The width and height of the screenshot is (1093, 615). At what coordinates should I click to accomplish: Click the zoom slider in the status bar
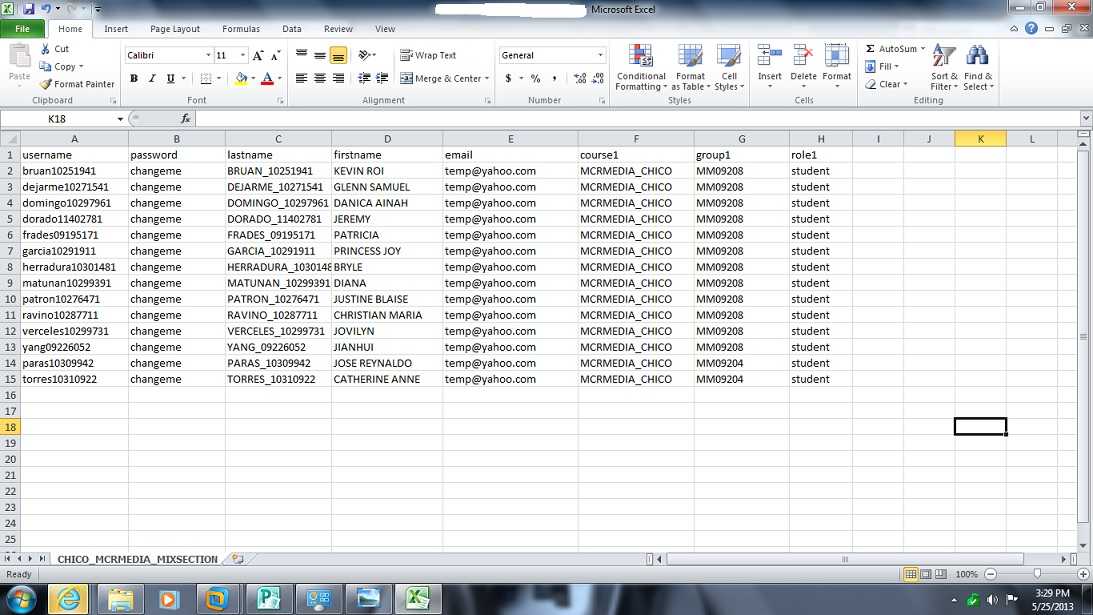[x=1037, y=574]
